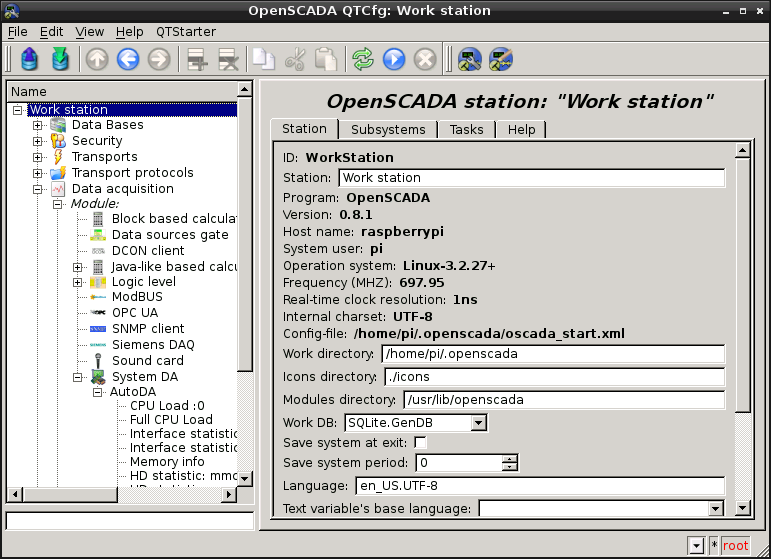Click the Copy item toolbar icon

pos(264,59)
